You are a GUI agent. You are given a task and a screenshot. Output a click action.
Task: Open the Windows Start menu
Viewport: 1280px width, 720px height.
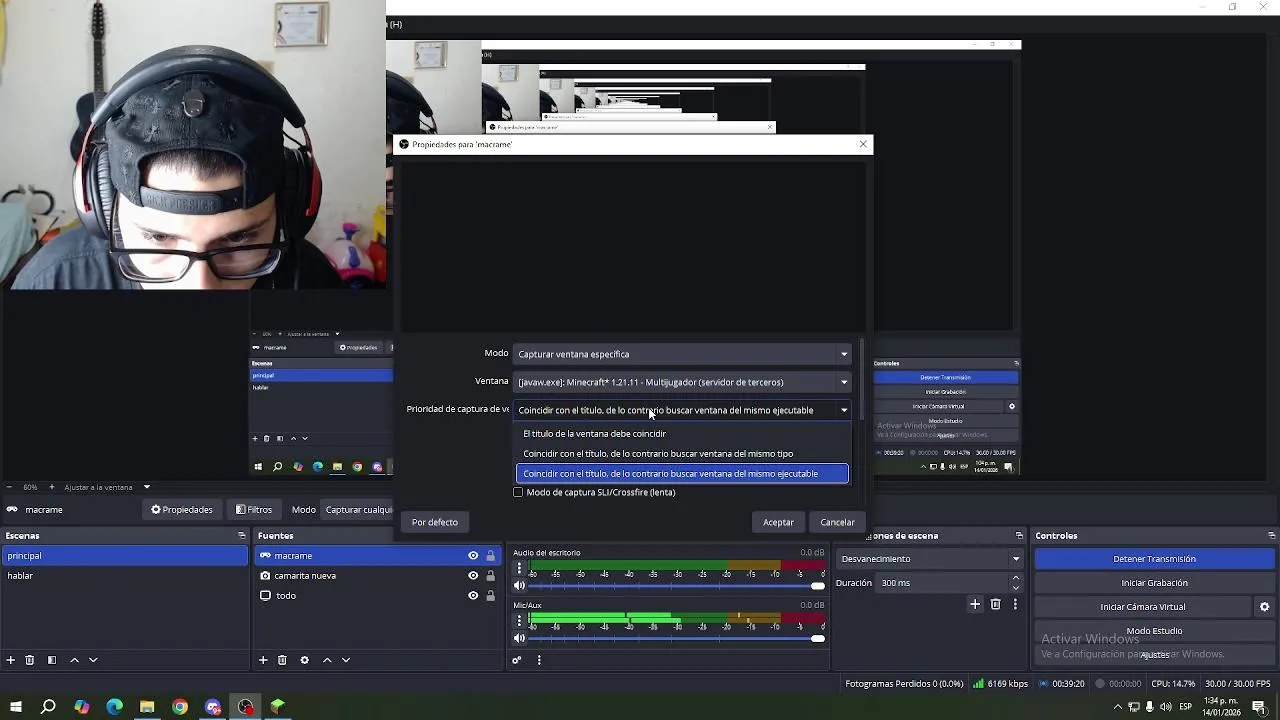coord(15,707)
